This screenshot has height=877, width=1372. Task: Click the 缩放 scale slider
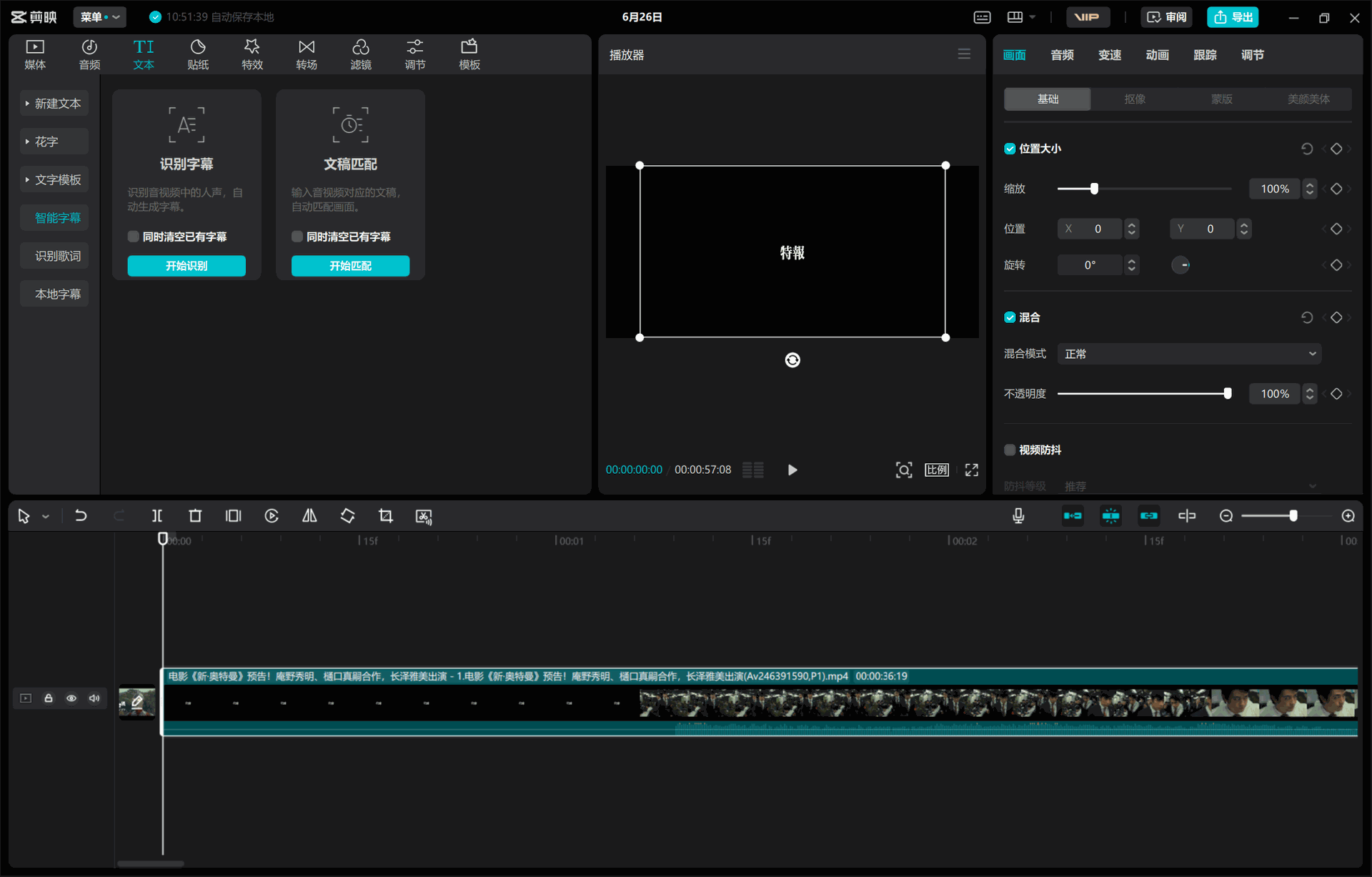1145,189
